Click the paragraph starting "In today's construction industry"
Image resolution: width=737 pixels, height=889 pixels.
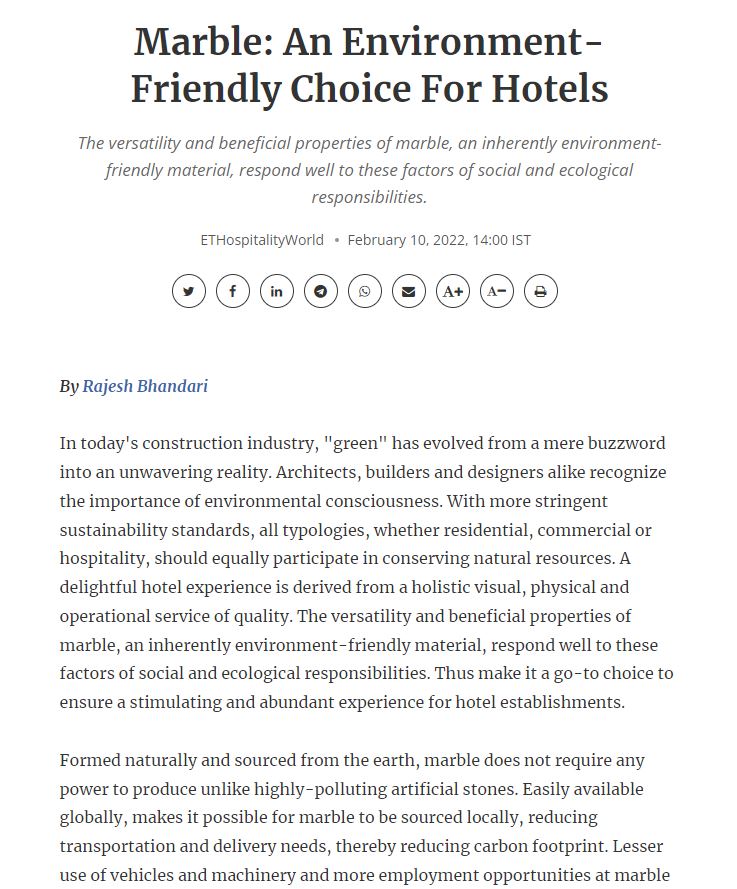[x=367, y=573]
